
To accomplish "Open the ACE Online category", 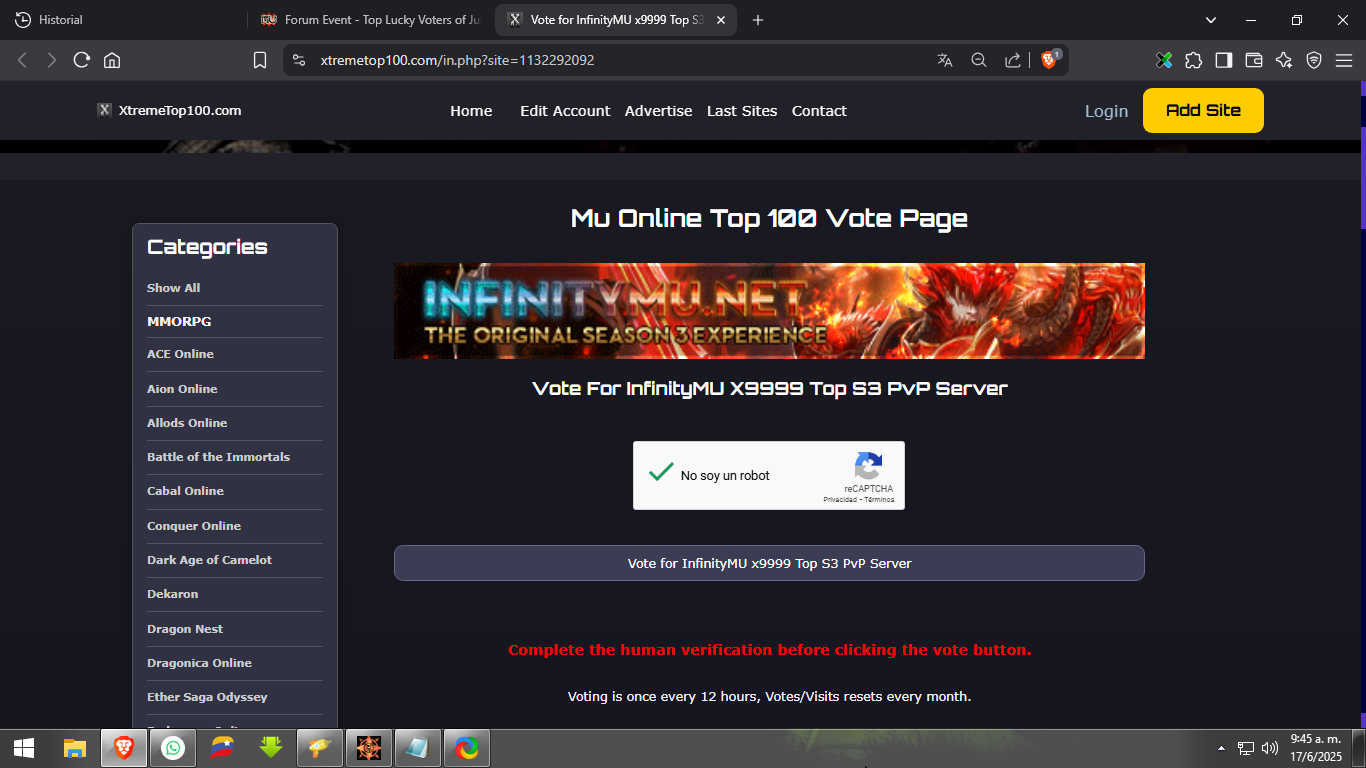I will tap(180, 354).
